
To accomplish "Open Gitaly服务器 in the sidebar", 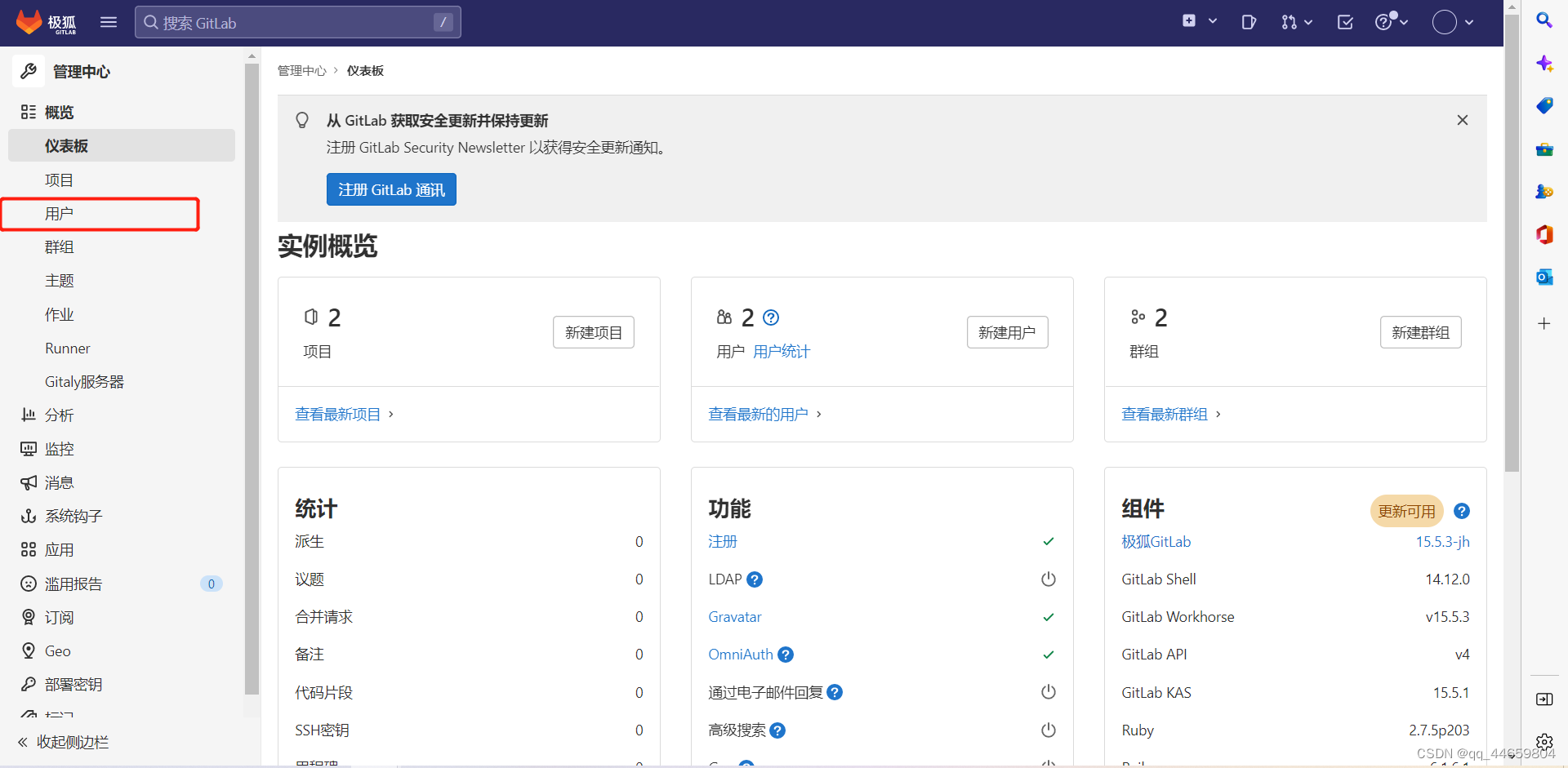I will [x=84, y=382].
